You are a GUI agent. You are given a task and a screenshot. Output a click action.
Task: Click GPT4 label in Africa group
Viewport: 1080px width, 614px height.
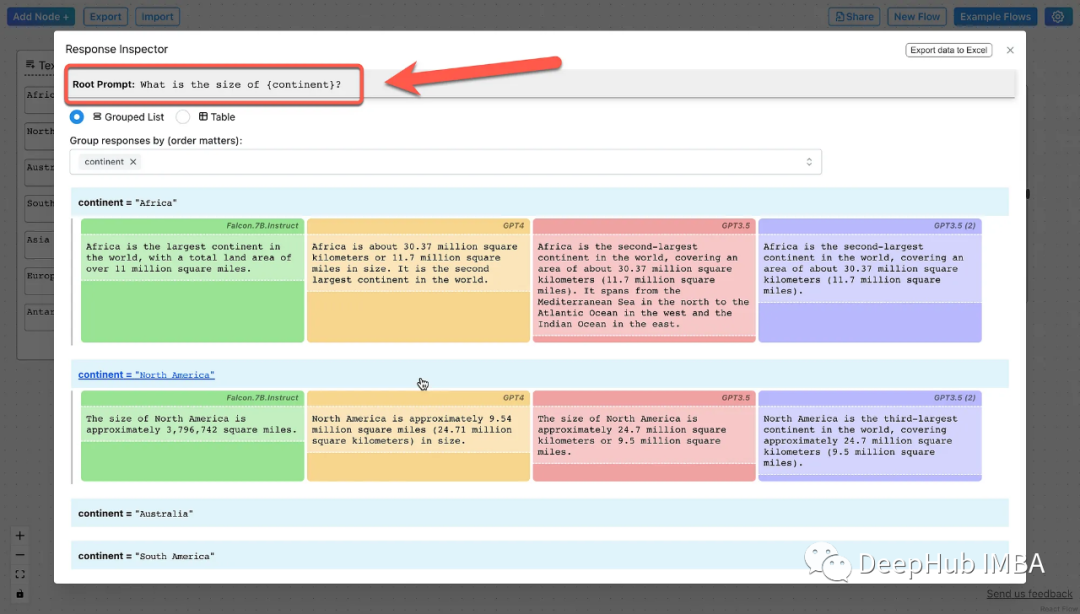pos(513,225)
